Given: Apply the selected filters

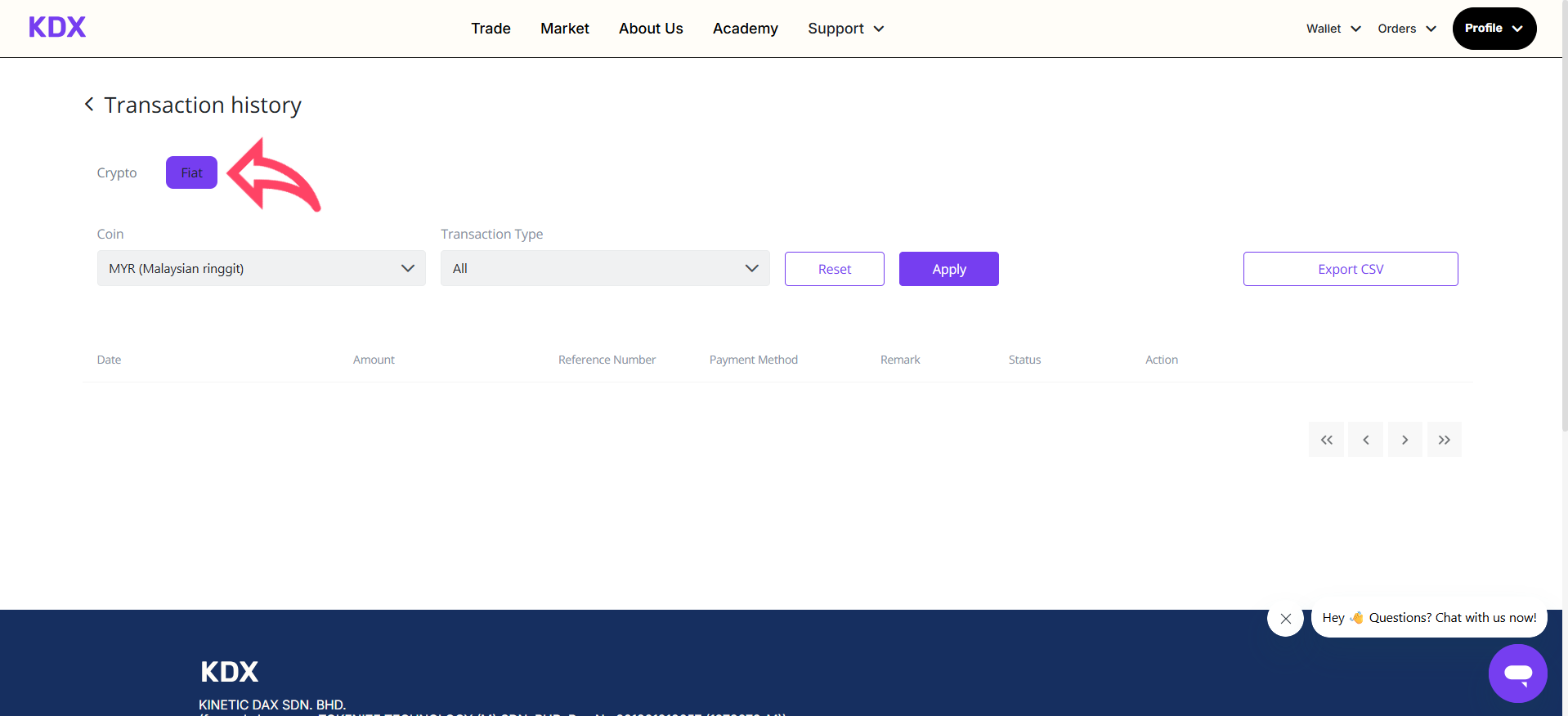Looking at the screenshot, I should tap(949, 269).
